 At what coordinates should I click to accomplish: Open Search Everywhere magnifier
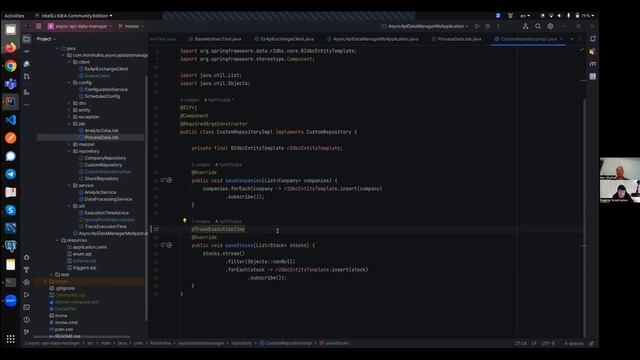tap(538, 26)
